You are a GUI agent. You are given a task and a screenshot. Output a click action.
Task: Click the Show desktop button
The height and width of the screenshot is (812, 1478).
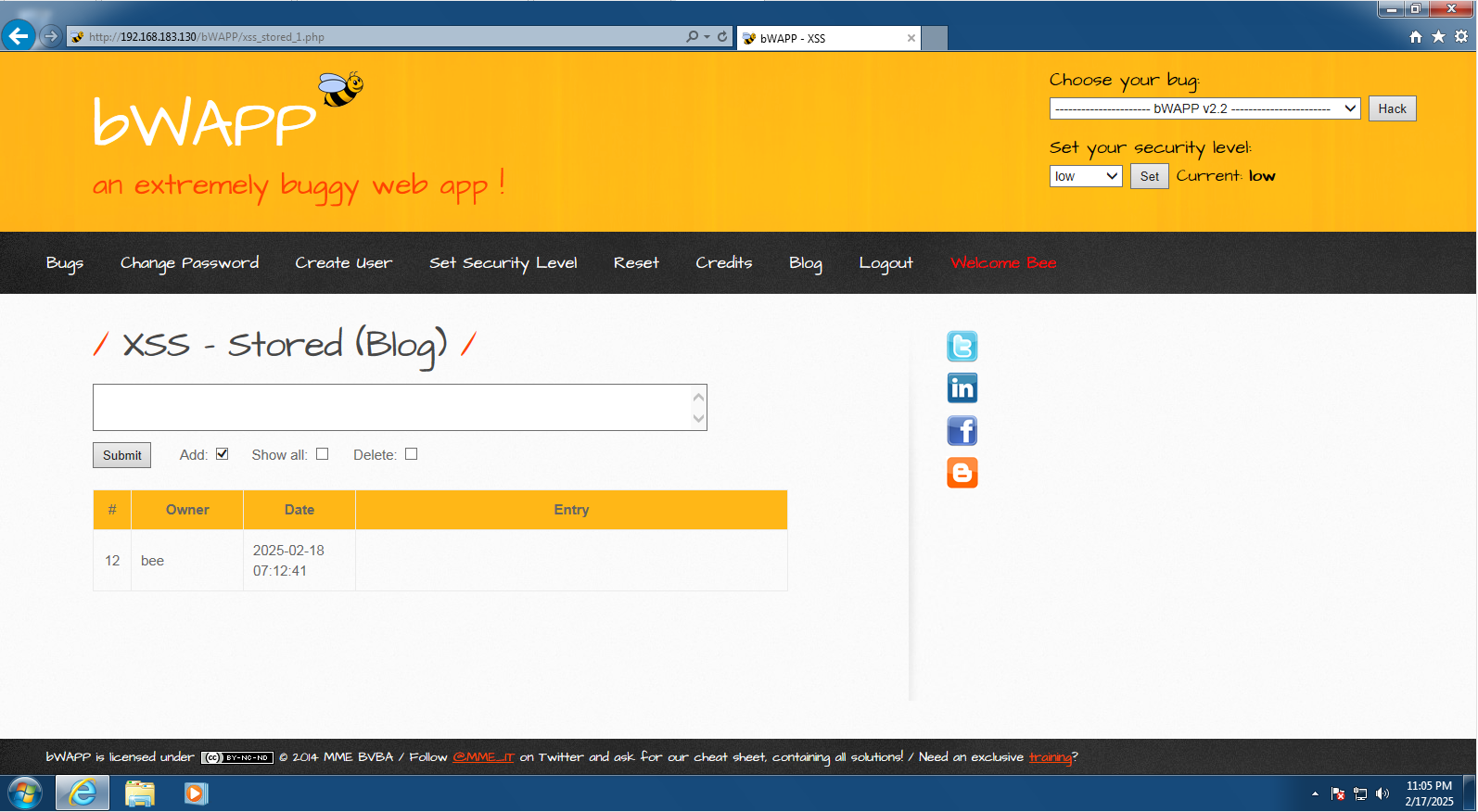tap(1471, 793)
